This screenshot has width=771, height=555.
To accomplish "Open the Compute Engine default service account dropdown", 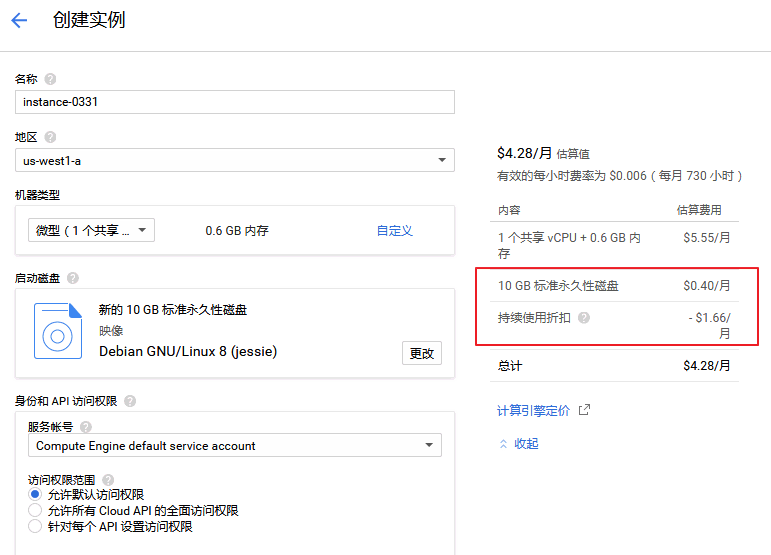I will [235, 446].
